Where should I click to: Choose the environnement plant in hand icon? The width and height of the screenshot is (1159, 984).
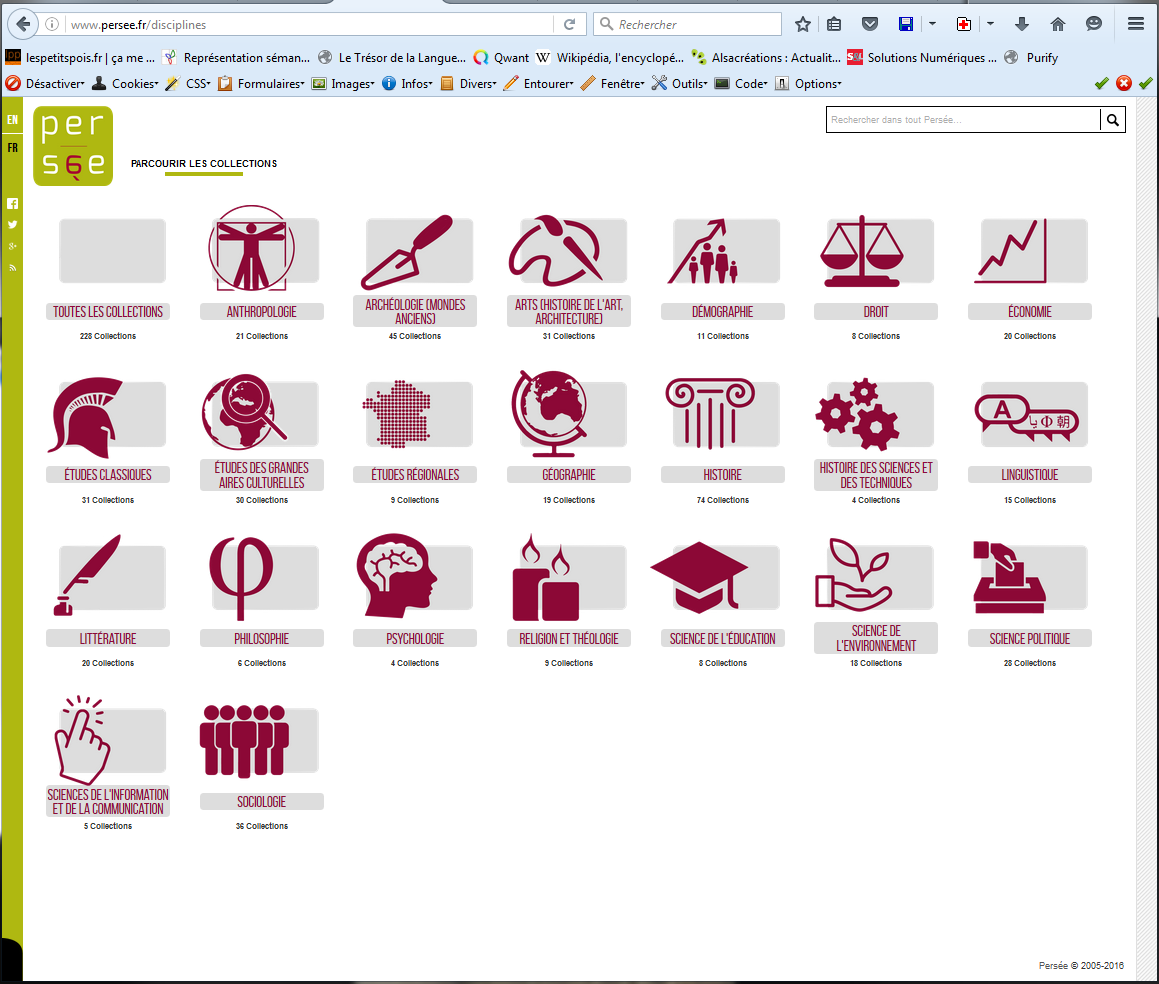pyautogui.click(x=854, y=574)
